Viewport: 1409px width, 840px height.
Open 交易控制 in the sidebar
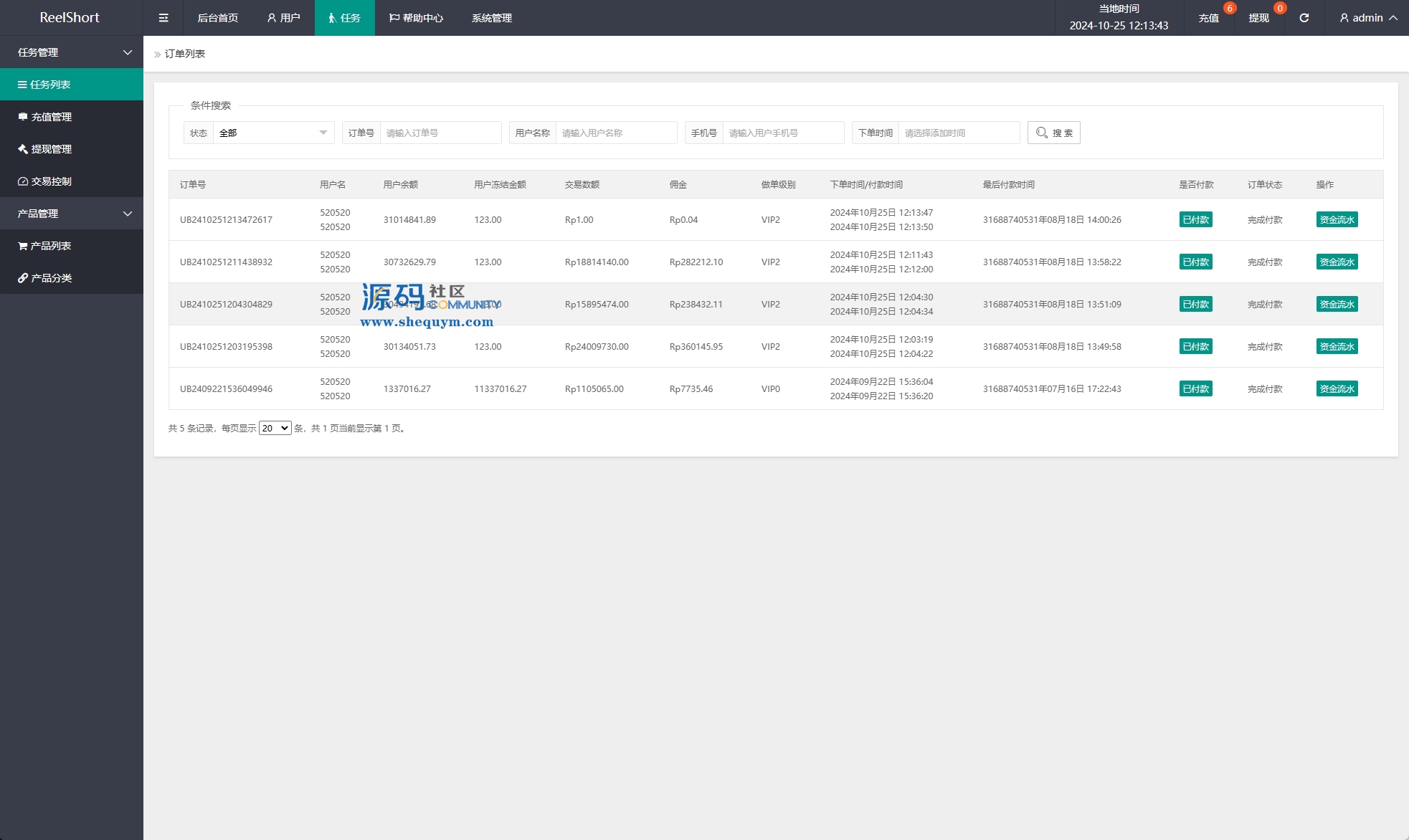(51, 181)
